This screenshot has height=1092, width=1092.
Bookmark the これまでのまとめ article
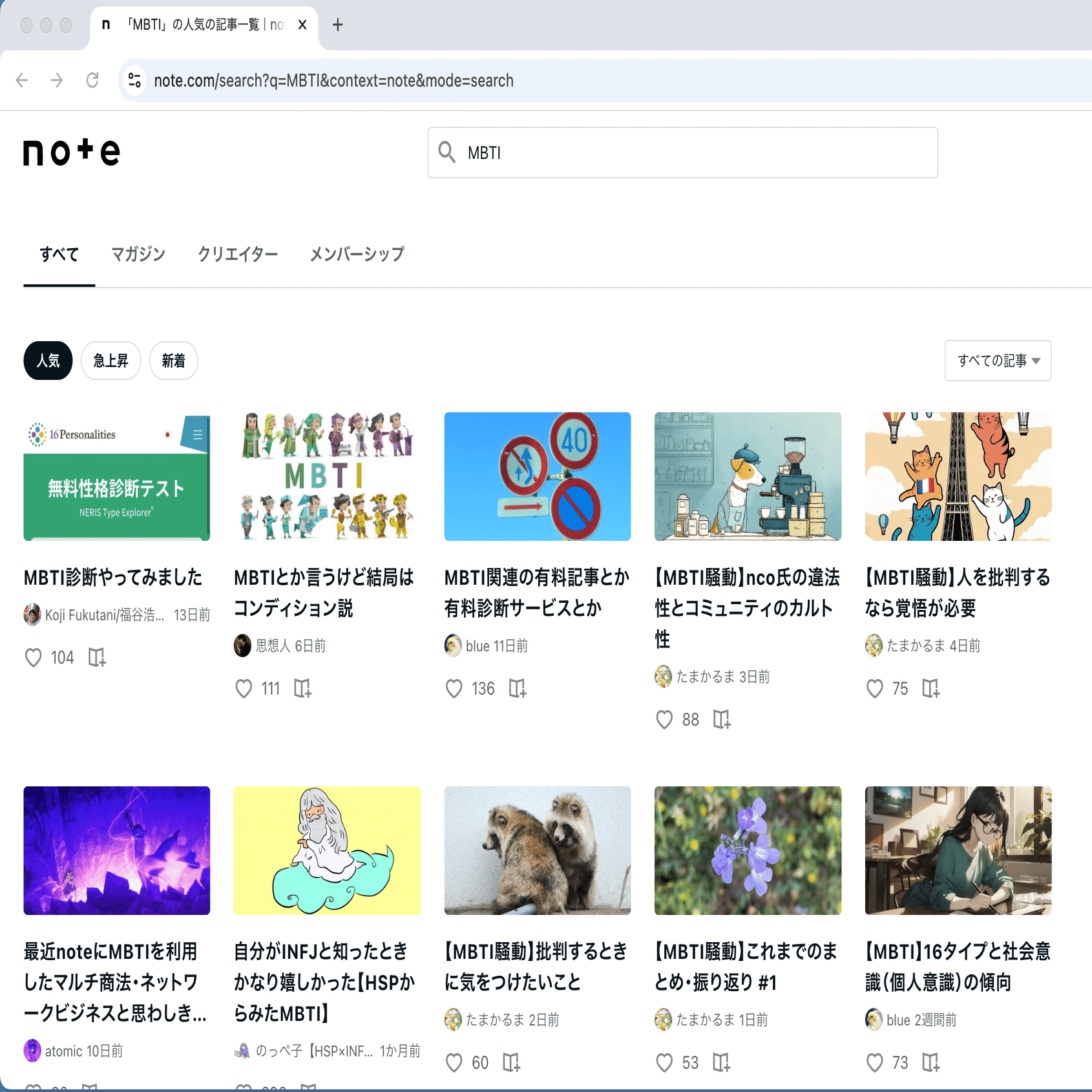(x=722, y=1062)
